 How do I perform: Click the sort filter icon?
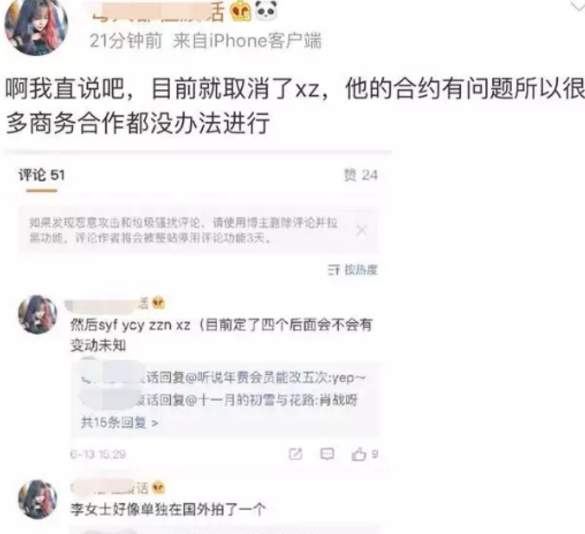(x=334, y=270)
